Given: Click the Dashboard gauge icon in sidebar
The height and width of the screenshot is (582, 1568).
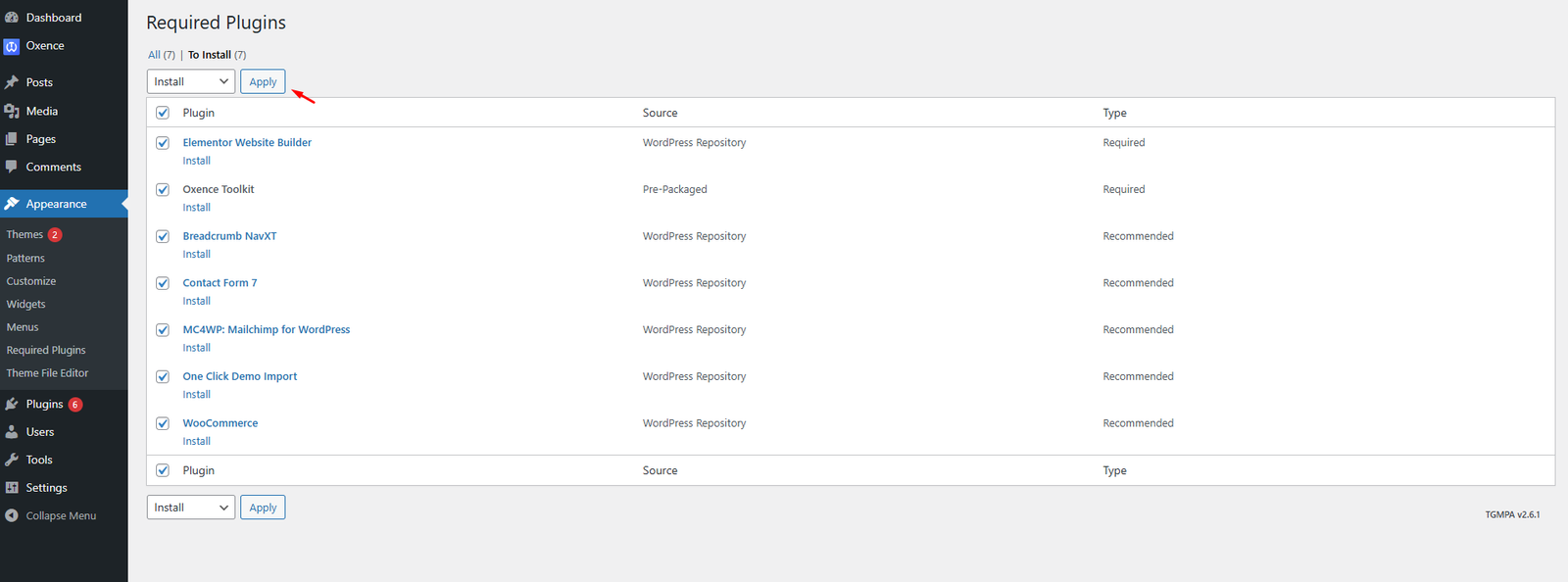Looking at the screenshot, I should [x=12, y=18].
